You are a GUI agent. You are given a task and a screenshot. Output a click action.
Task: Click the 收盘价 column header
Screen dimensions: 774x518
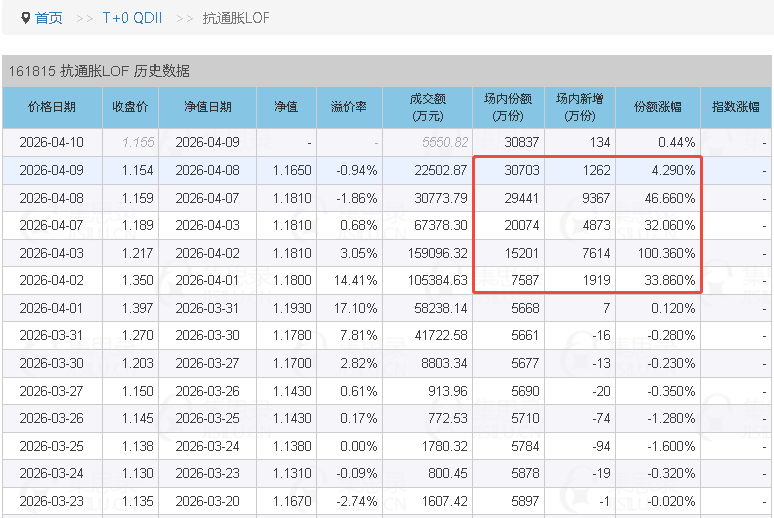(130, 107)
